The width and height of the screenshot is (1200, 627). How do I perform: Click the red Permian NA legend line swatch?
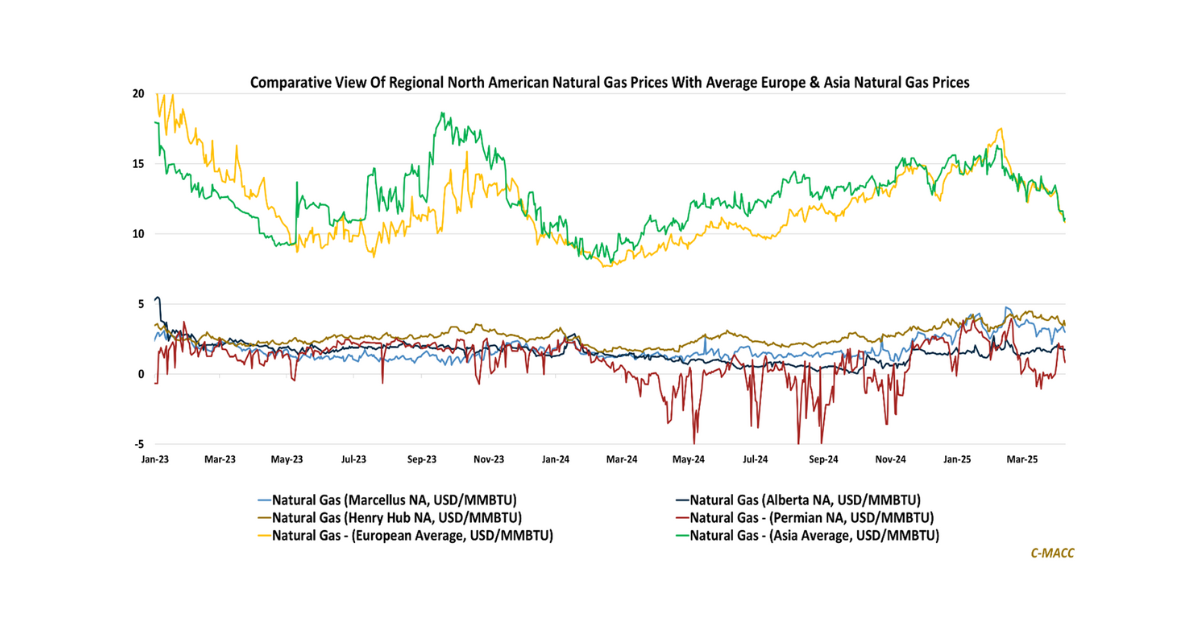click(x=679, y=517)
